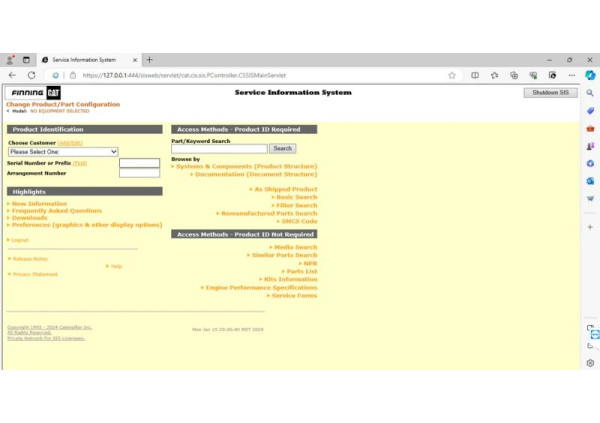The height and width of the screenshot is (423, 600).
Task: Select the Service Information System tab
Action: [84, 60]
